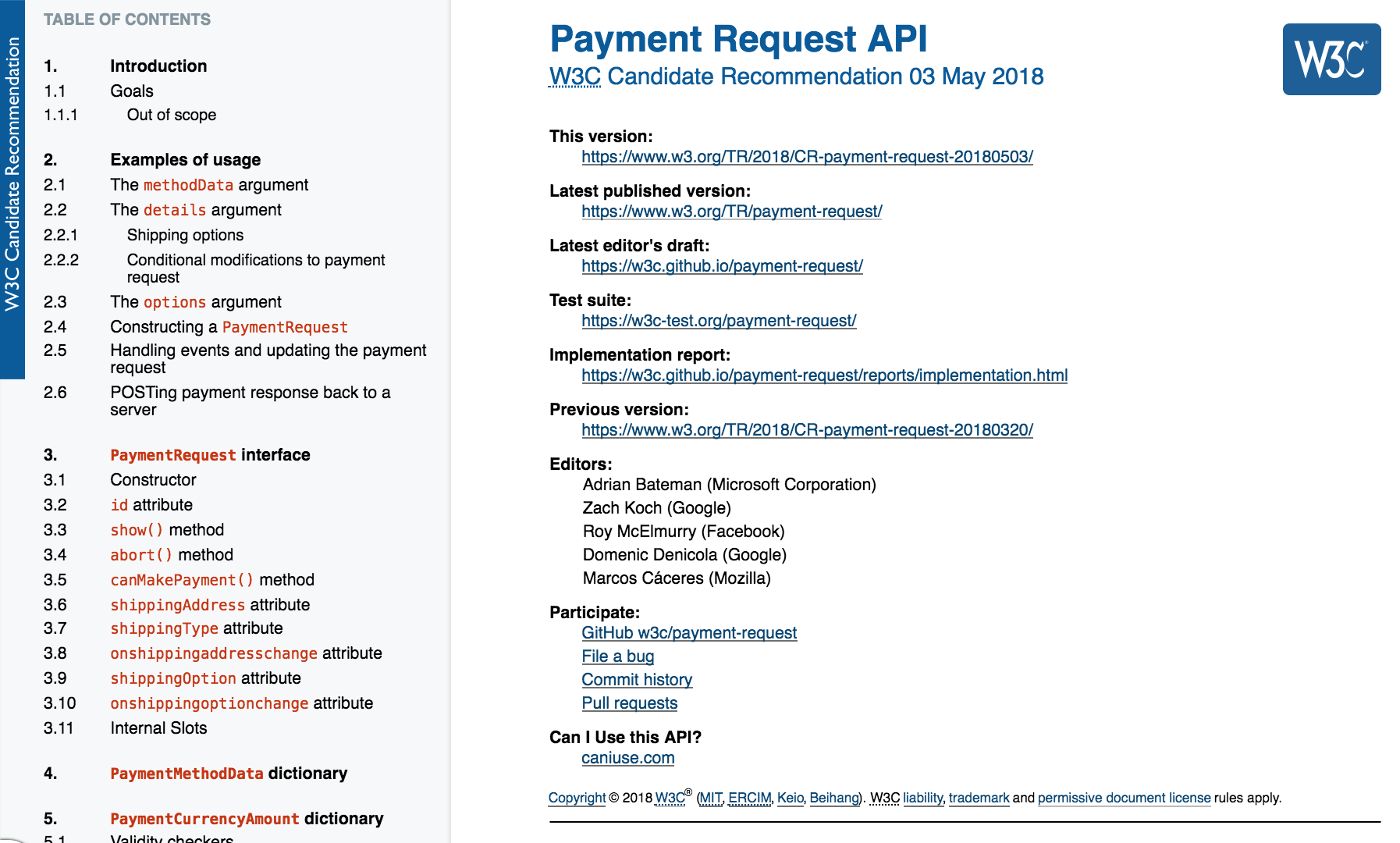1400x843 pixels.
Task: Open The details argument section
Action: pos(196,210)
